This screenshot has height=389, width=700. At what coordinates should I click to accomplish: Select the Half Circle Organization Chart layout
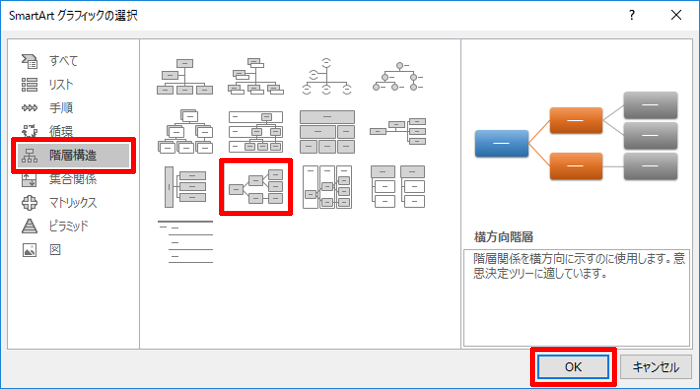coord(327,76)
